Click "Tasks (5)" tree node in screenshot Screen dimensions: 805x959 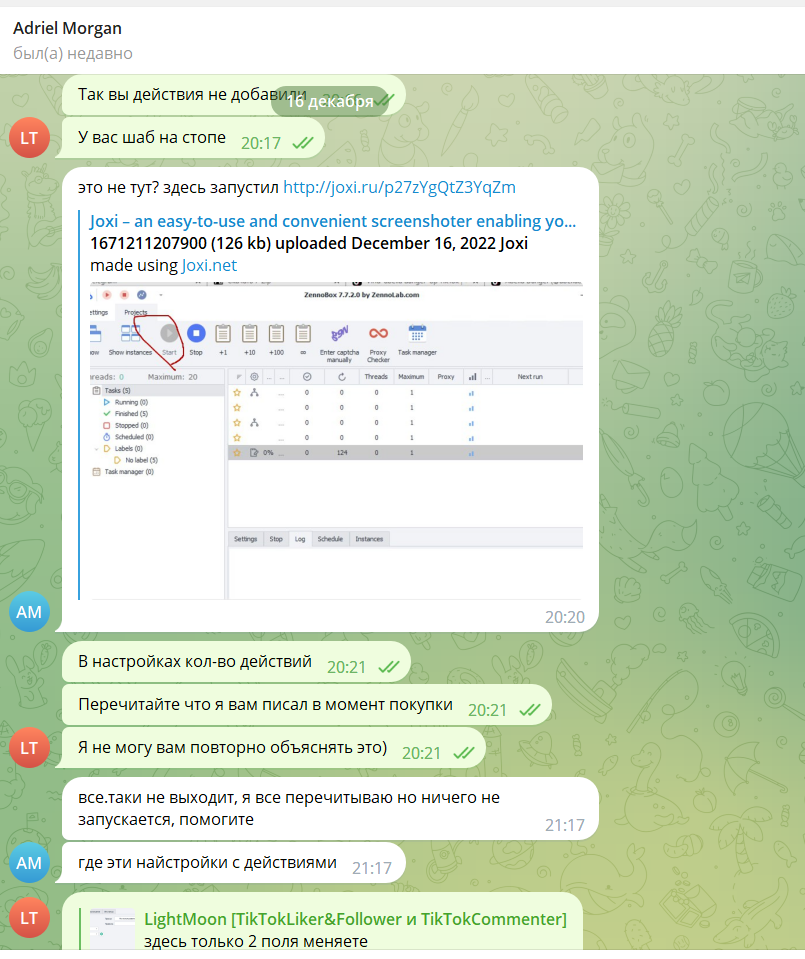117,390
